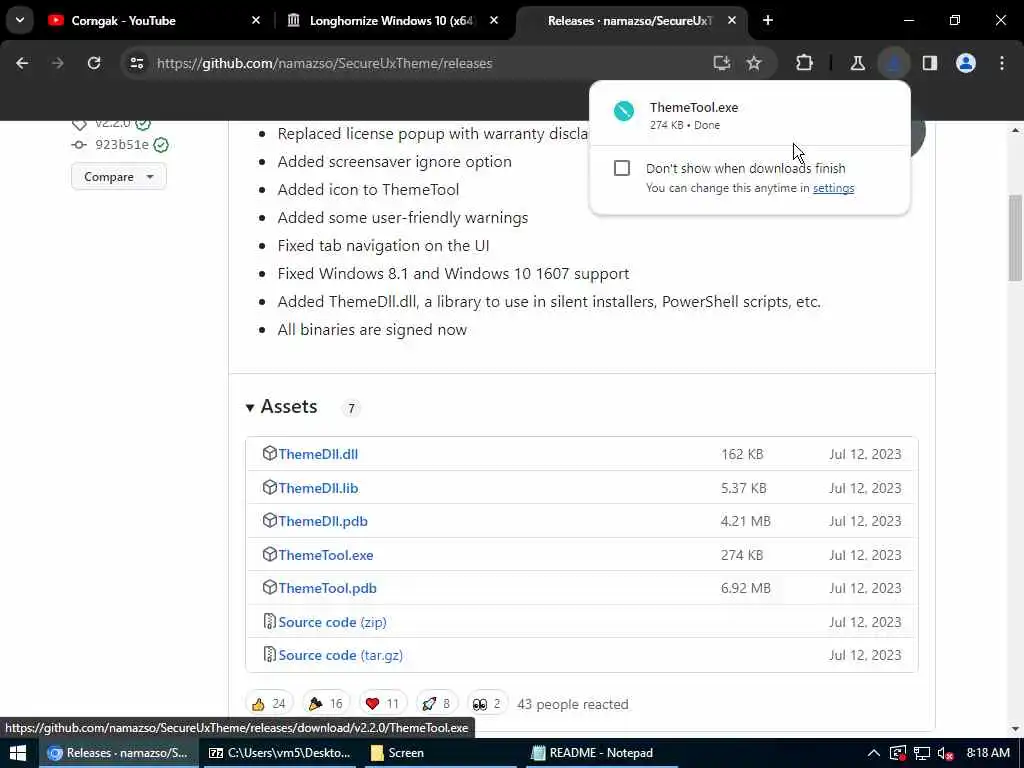Open Chrome Labs flask icon
The image size is (1024, 768).
coord(857,63)
